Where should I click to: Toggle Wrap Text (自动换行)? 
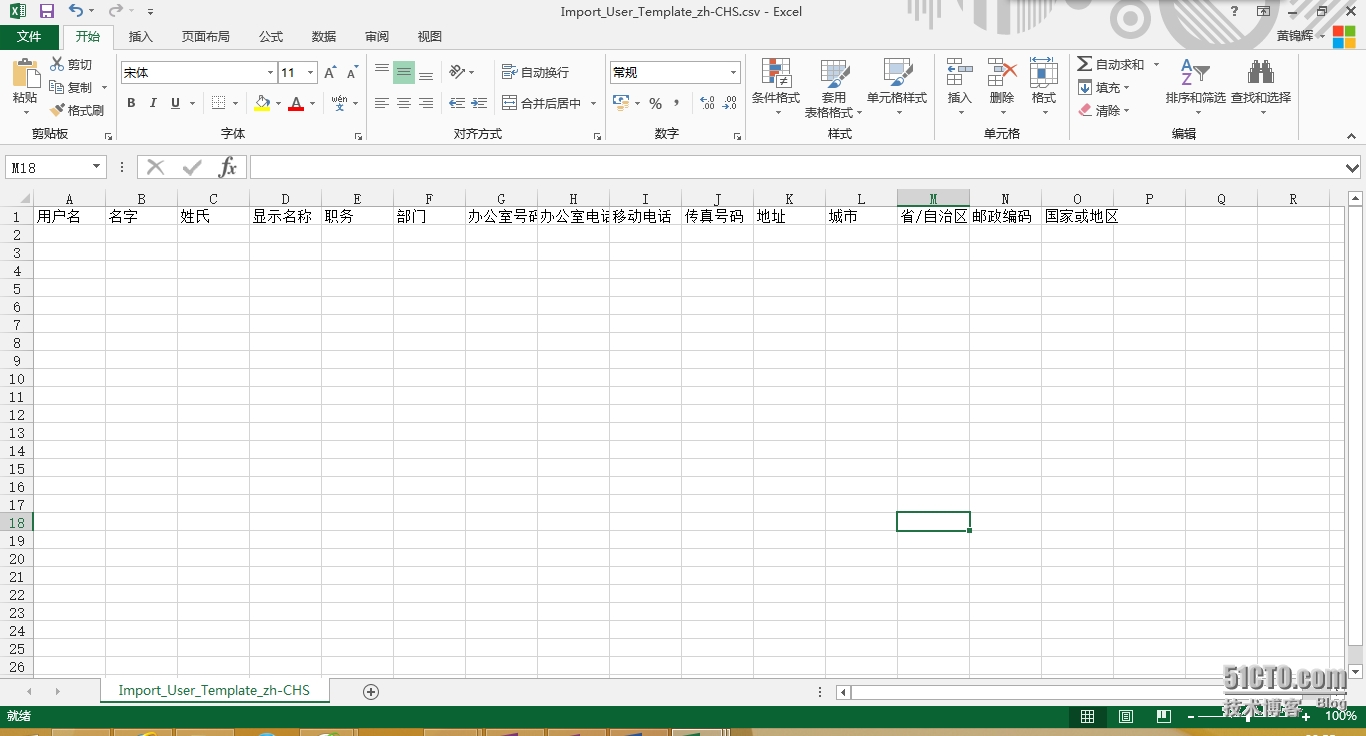coord(535,72)
